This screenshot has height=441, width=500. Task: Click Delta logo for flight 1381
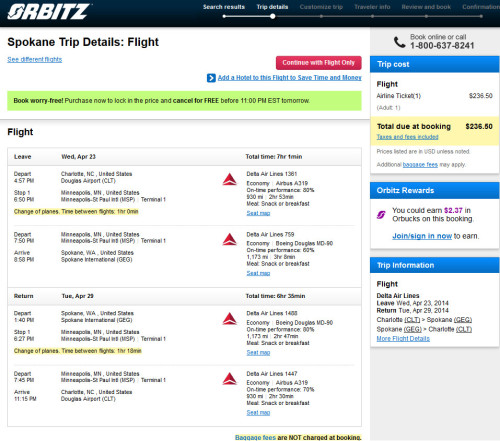[x=230, y=179]
